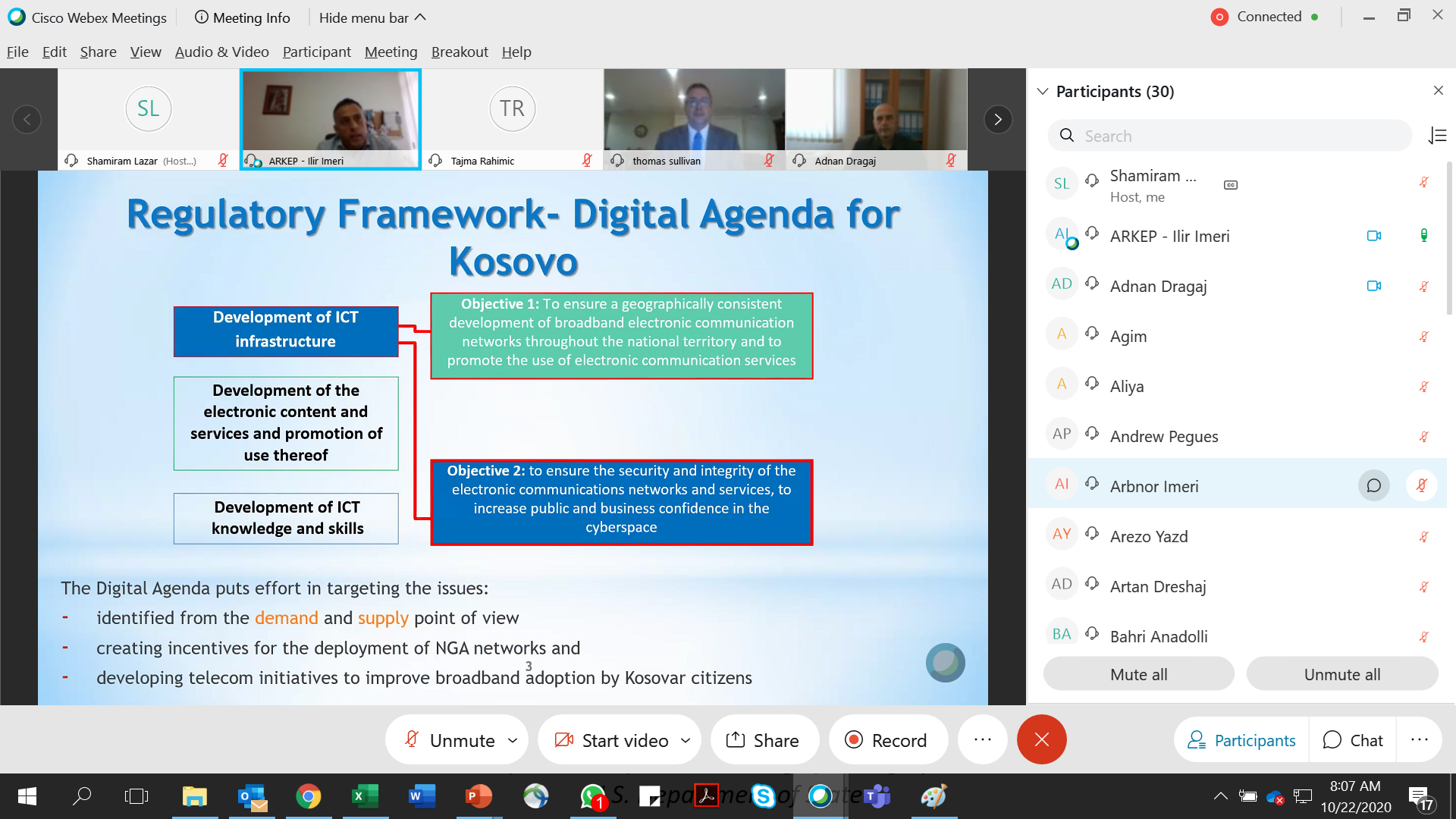This screenshot has width=1456, height=819.
Task: Click the Record button
Action: tap(886, 739)
